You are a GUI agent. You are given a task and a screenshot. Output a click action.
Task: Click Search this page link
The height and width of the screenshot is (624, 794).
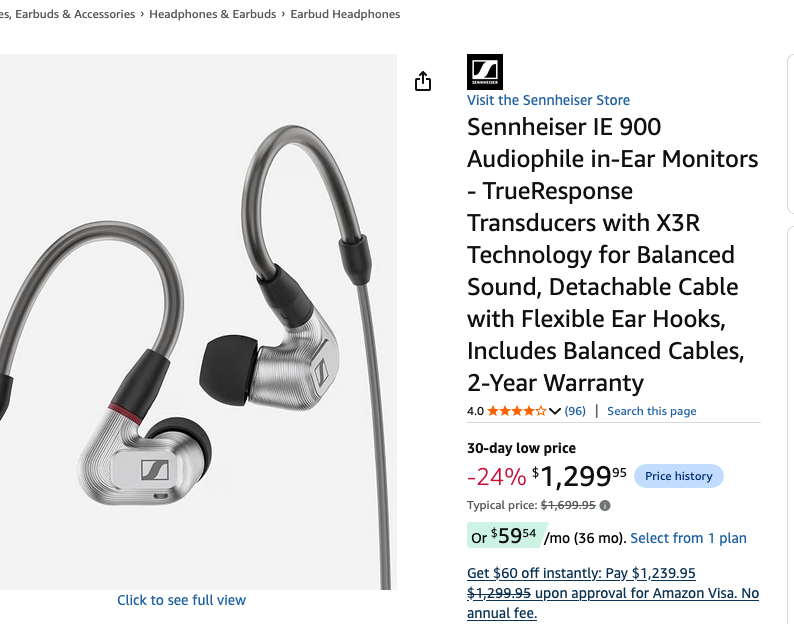click(651, 411)
